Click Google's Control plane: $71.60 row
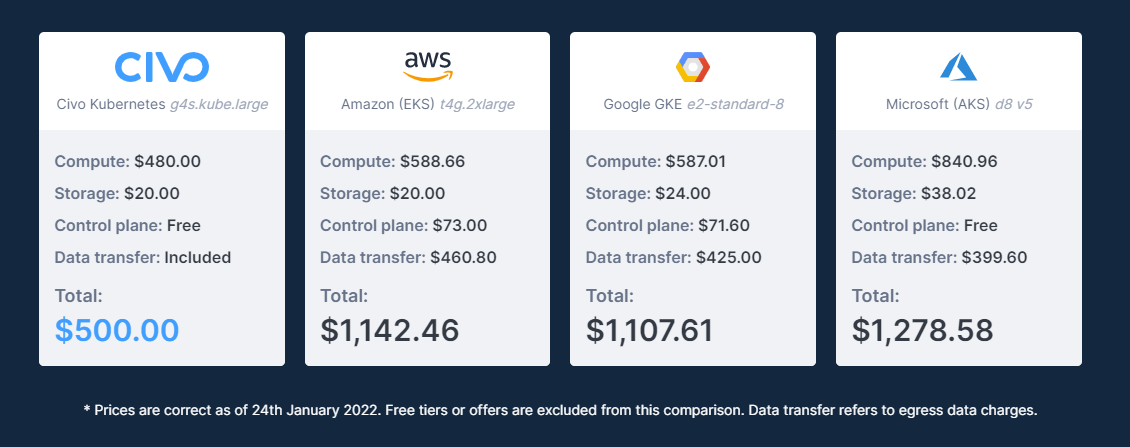The height and width of the screenshot is (447, 1130). [667, 226]
